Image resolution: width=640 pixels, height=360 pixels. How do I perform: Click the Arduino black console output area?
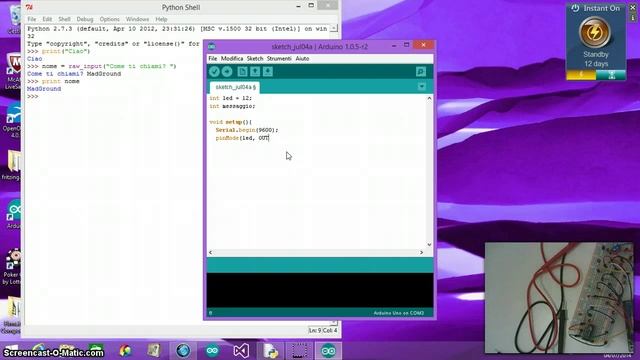click(x=320, y=290)
